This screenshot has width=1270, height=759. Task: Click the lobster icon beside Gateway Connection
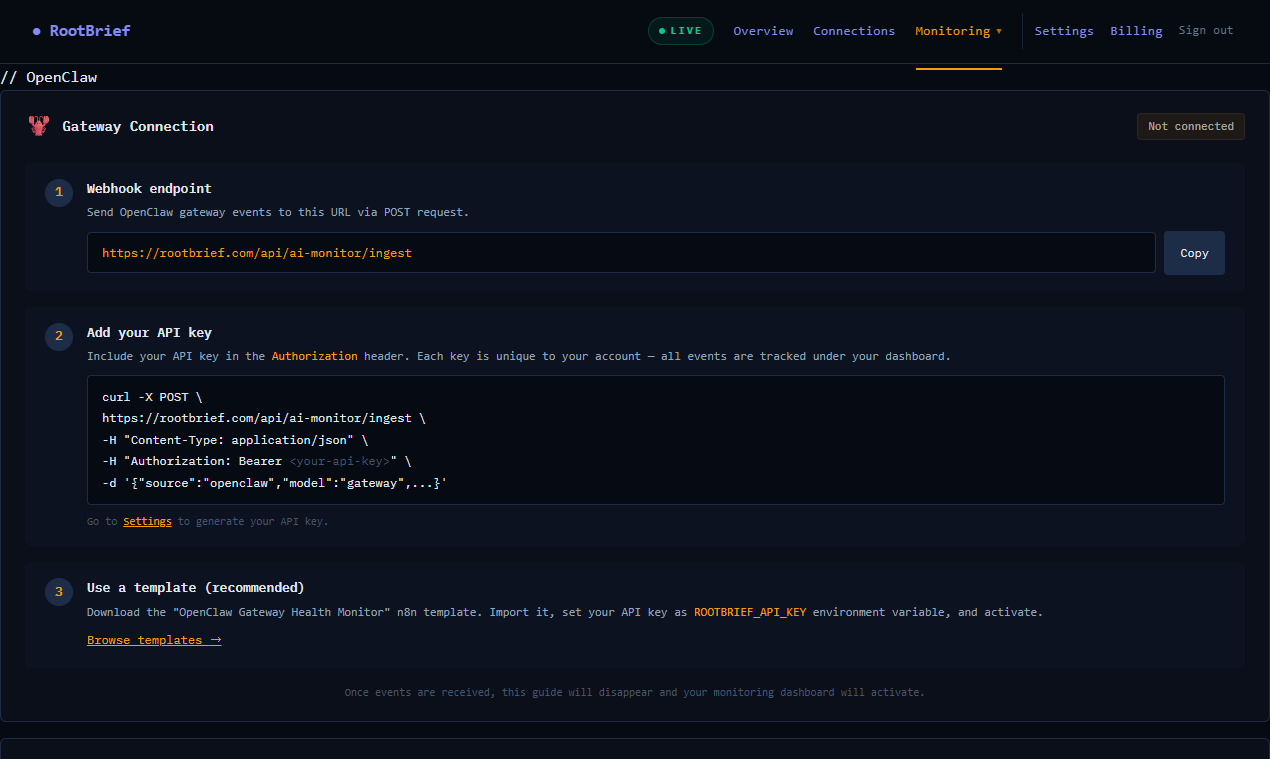[x=39, y=126]
